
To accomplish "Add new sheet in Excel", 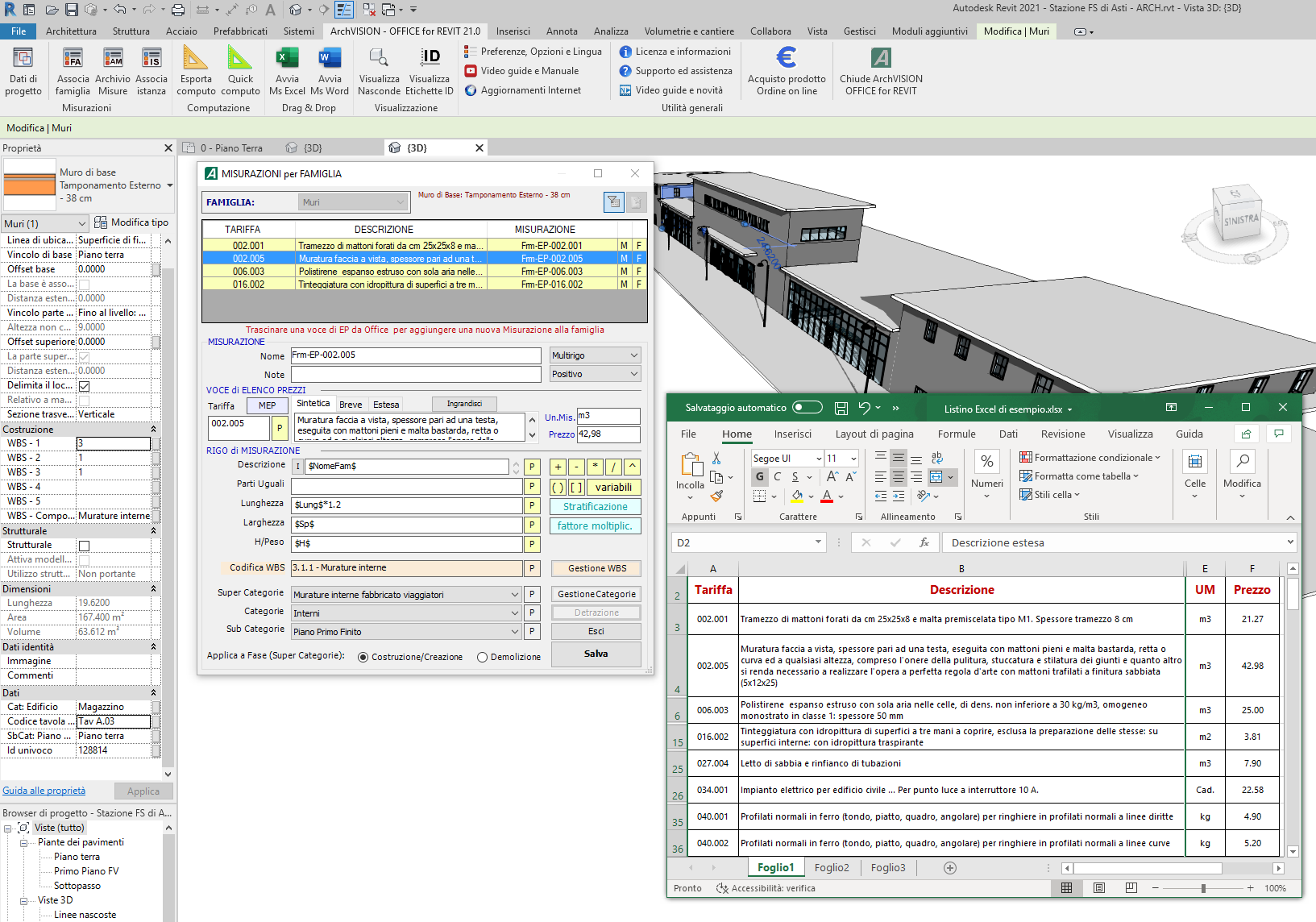I will tap(950, 868).
